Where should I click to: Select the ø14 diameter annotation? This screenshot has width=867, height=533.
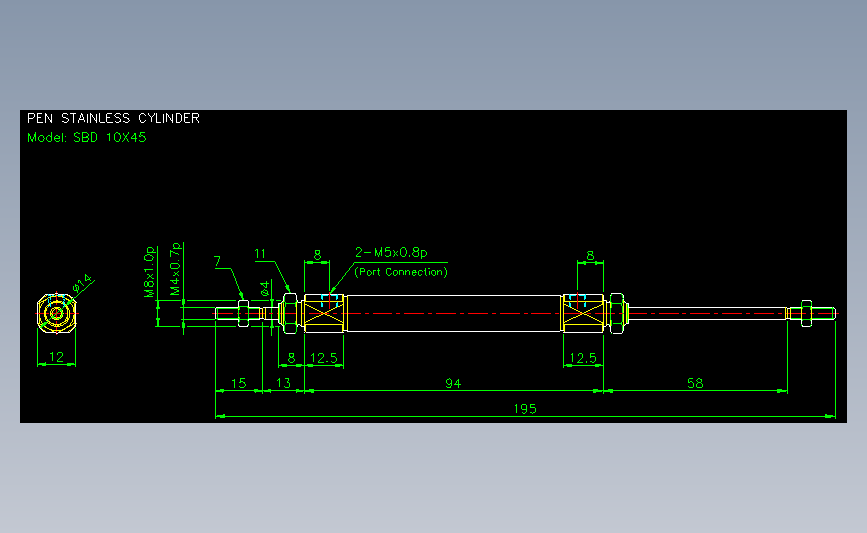(x=82, y=284)
